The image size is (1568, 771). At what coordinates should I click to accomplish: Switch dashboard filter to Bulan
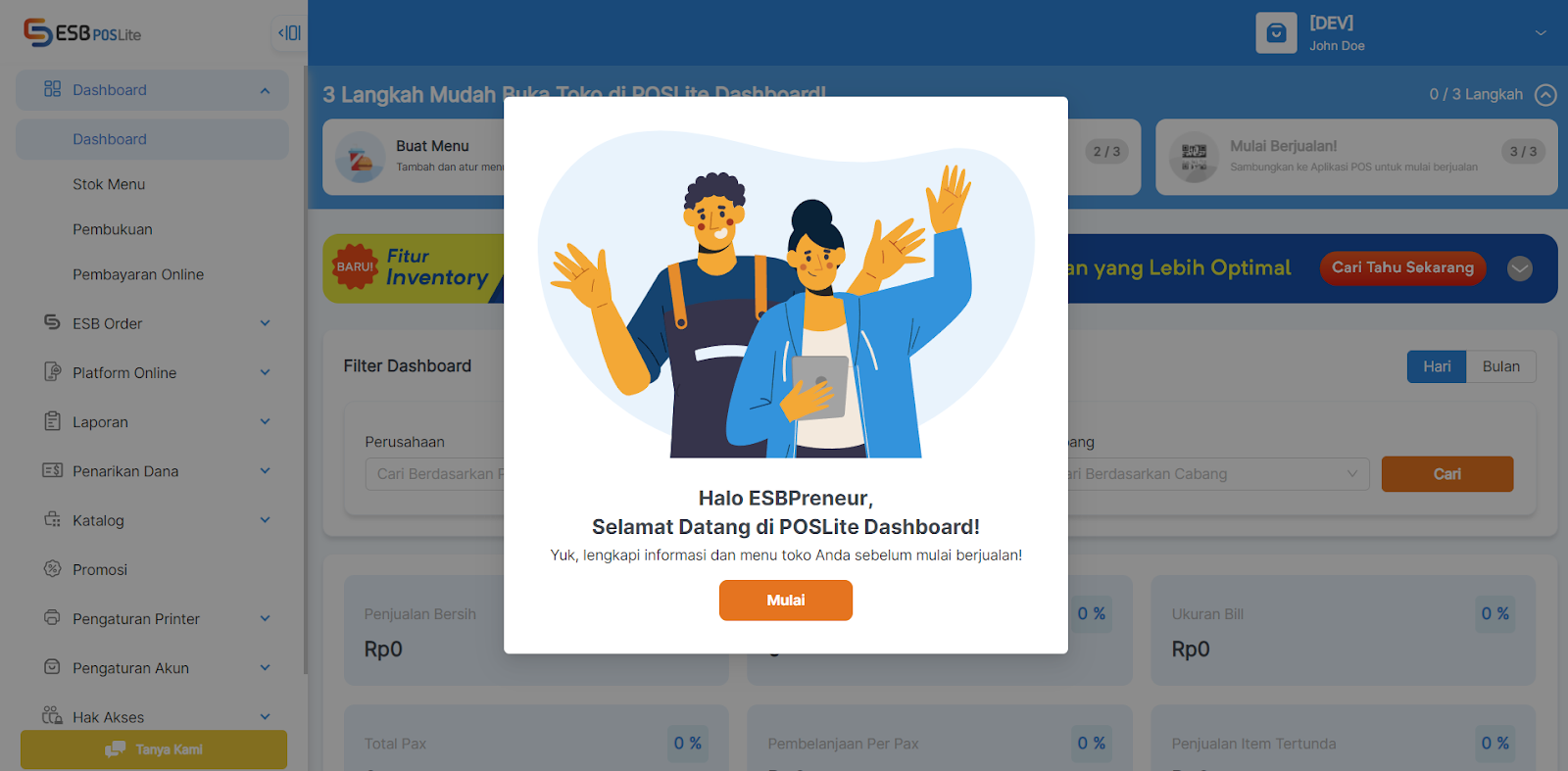click(1500, 366)
